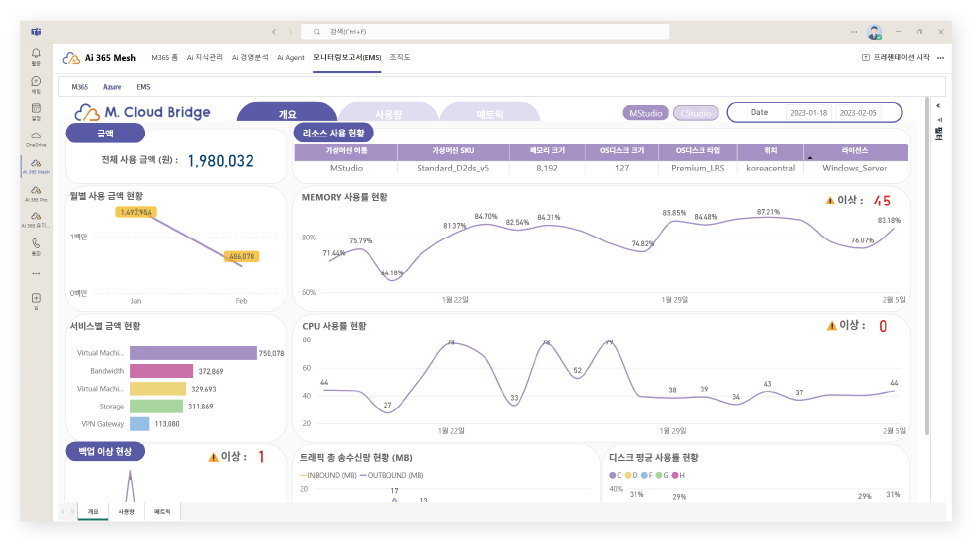Image resolution: width=980 pixels, height=550 pixels.
Task: Switch to the bottom 메트릭 page tab
Action: click(162, 511)
